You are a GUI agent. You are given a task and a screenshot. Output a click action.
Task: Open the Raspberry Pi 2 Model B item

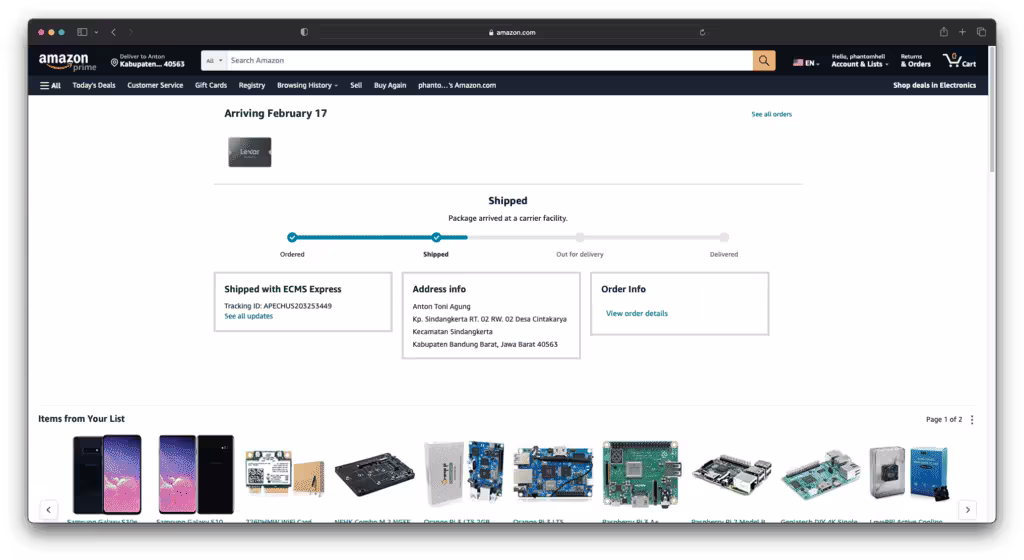[x=731, y=474]
